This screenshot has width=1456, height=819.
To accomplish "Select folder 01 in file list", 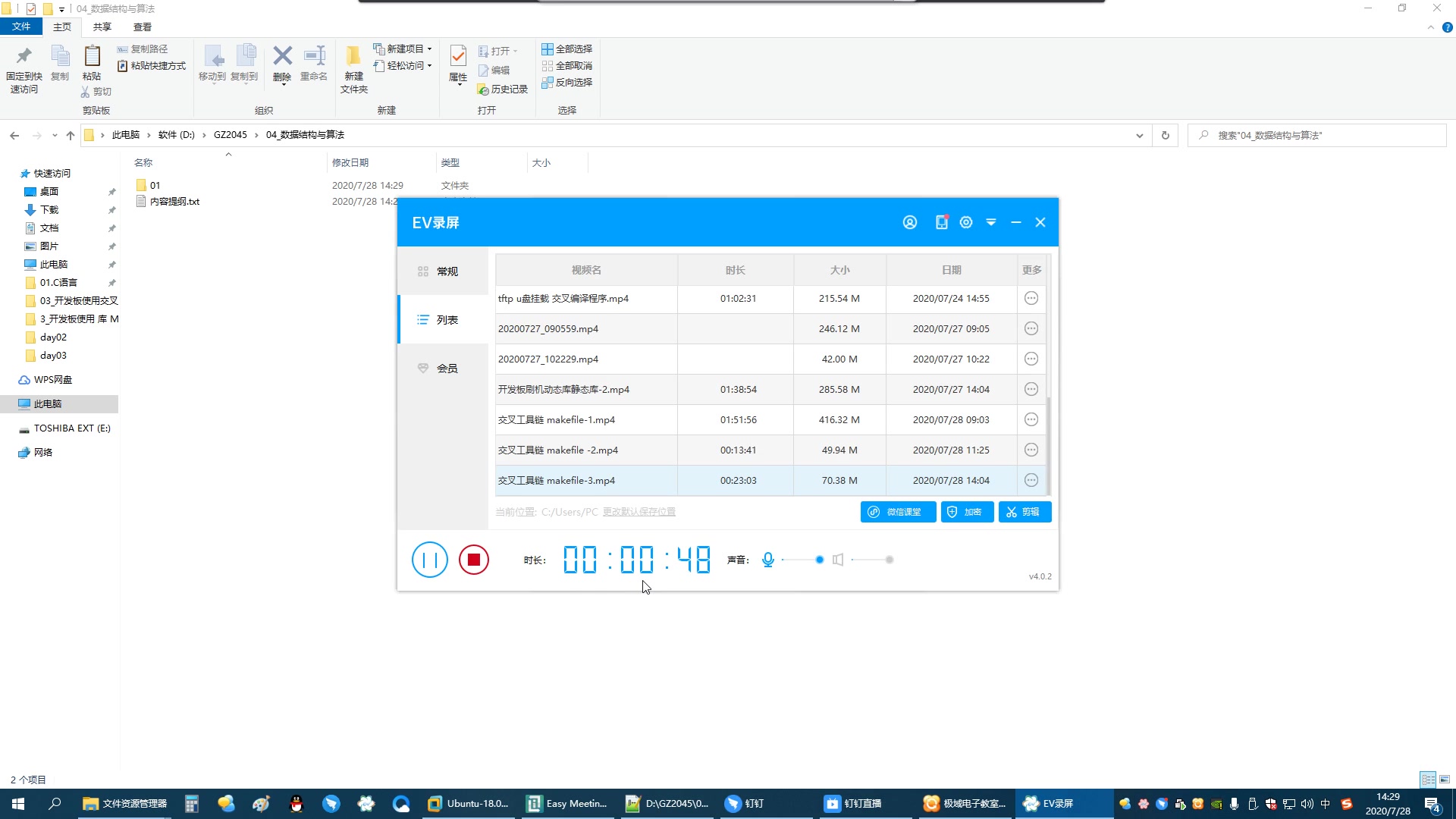I will [x=155, y=186].
